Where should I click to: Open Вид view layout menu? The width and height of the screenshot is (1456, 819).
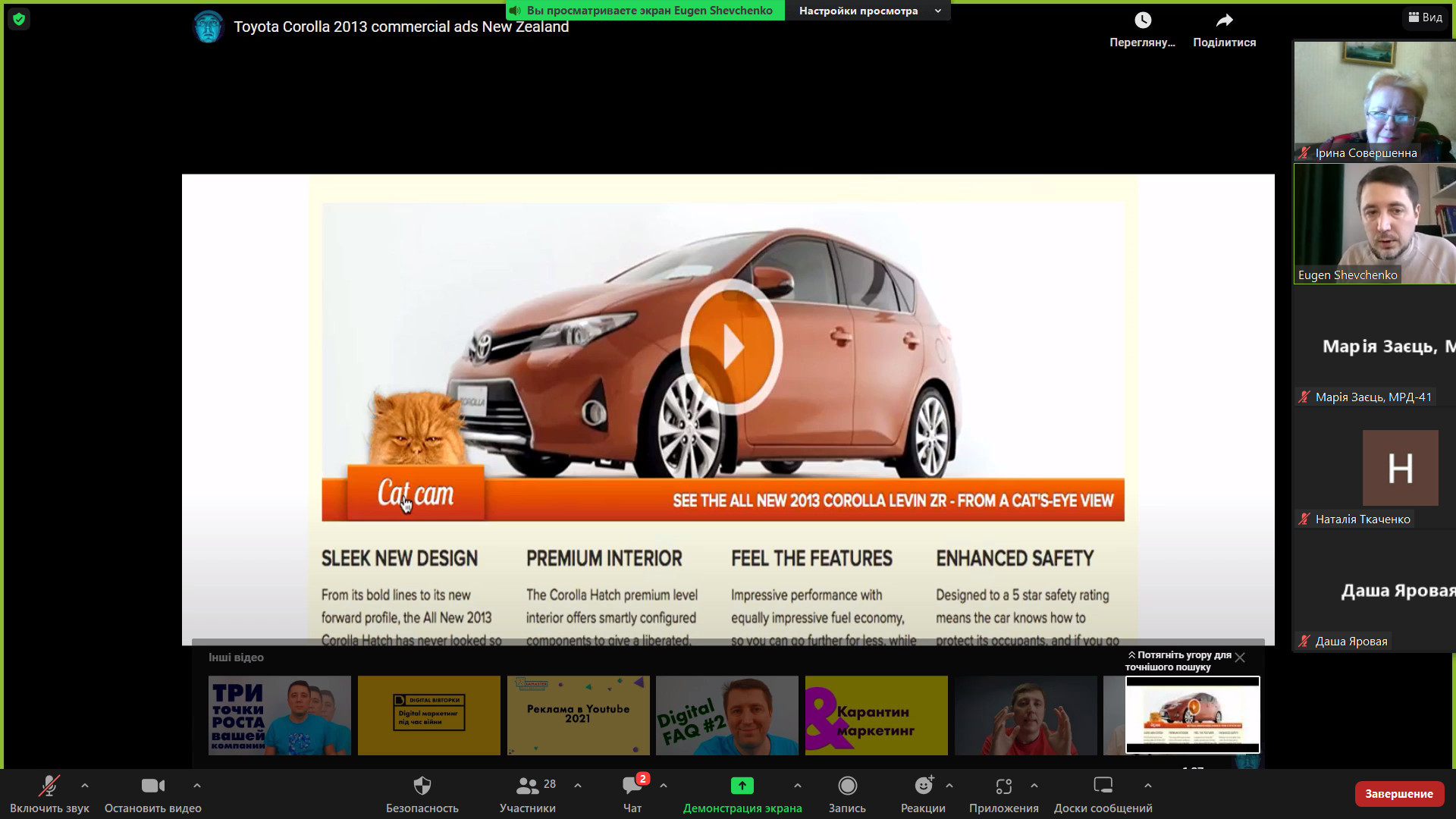pos(1425,17)
